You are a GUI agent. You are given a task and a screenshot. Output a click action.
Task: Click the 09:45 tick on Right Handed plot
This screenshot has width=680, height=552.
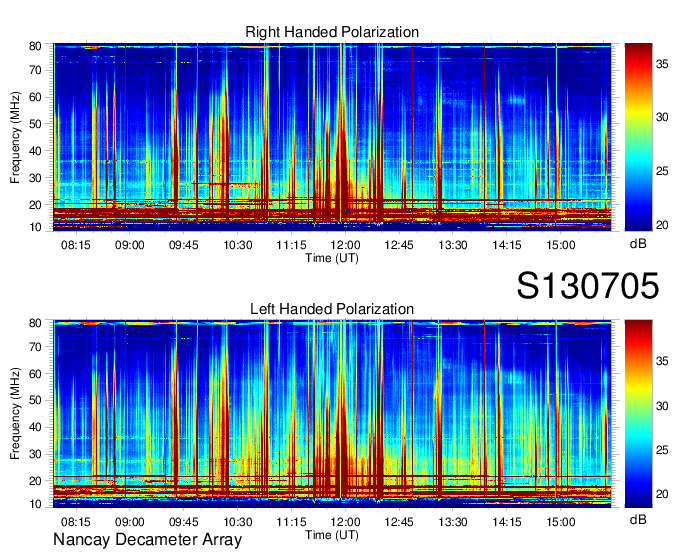point(183,245)
